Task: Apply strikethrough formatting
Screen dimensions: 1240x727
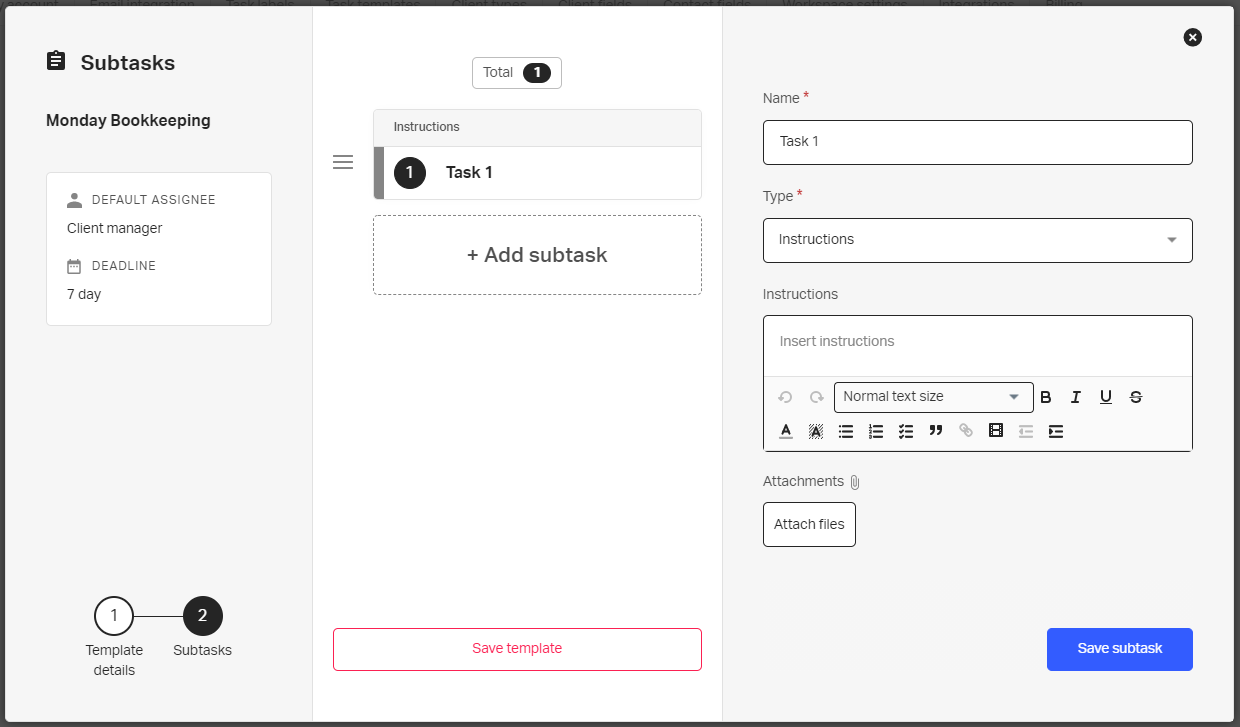Action: (x=1136, y=397)
